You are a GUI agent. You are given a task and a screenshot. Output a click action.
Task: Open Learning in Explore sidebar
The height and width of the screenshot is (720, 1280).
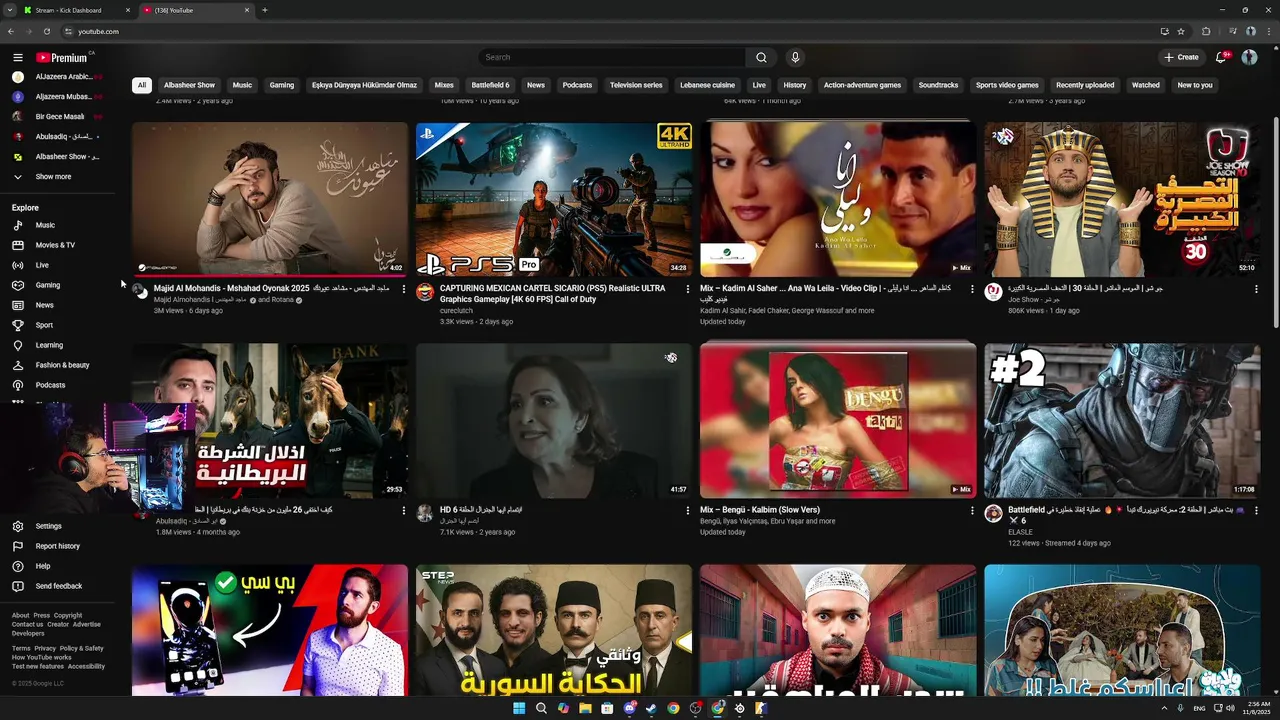tap(49, 345)
